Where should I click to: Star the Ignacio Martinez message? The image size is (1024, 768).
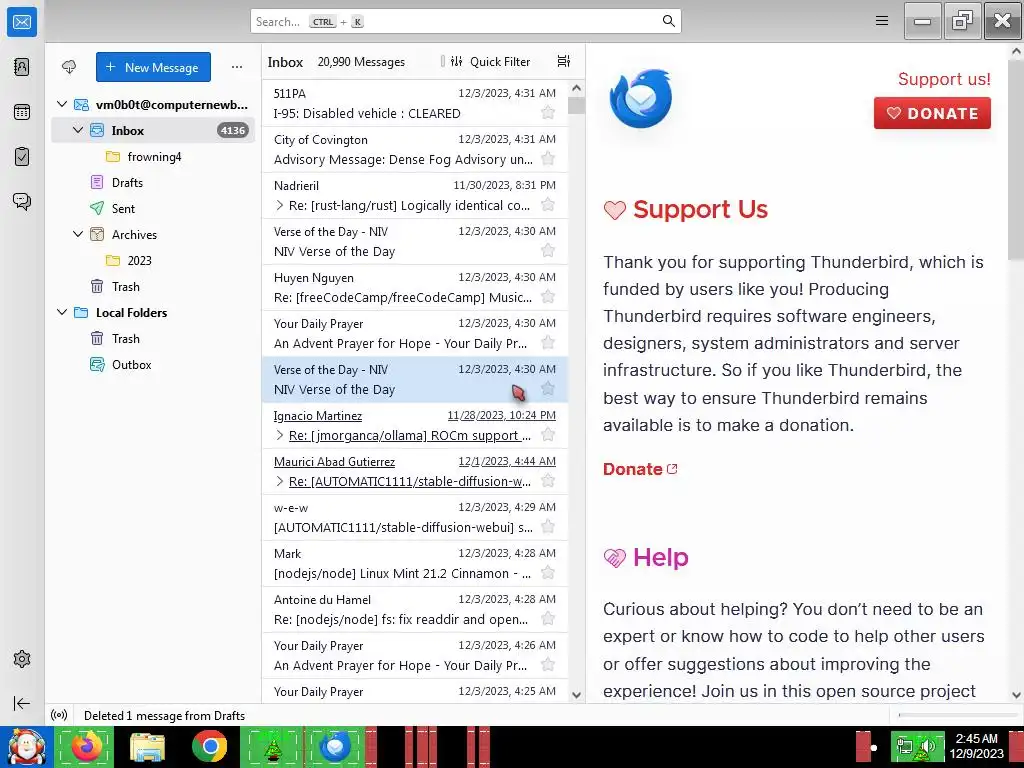tap(548, 434)
